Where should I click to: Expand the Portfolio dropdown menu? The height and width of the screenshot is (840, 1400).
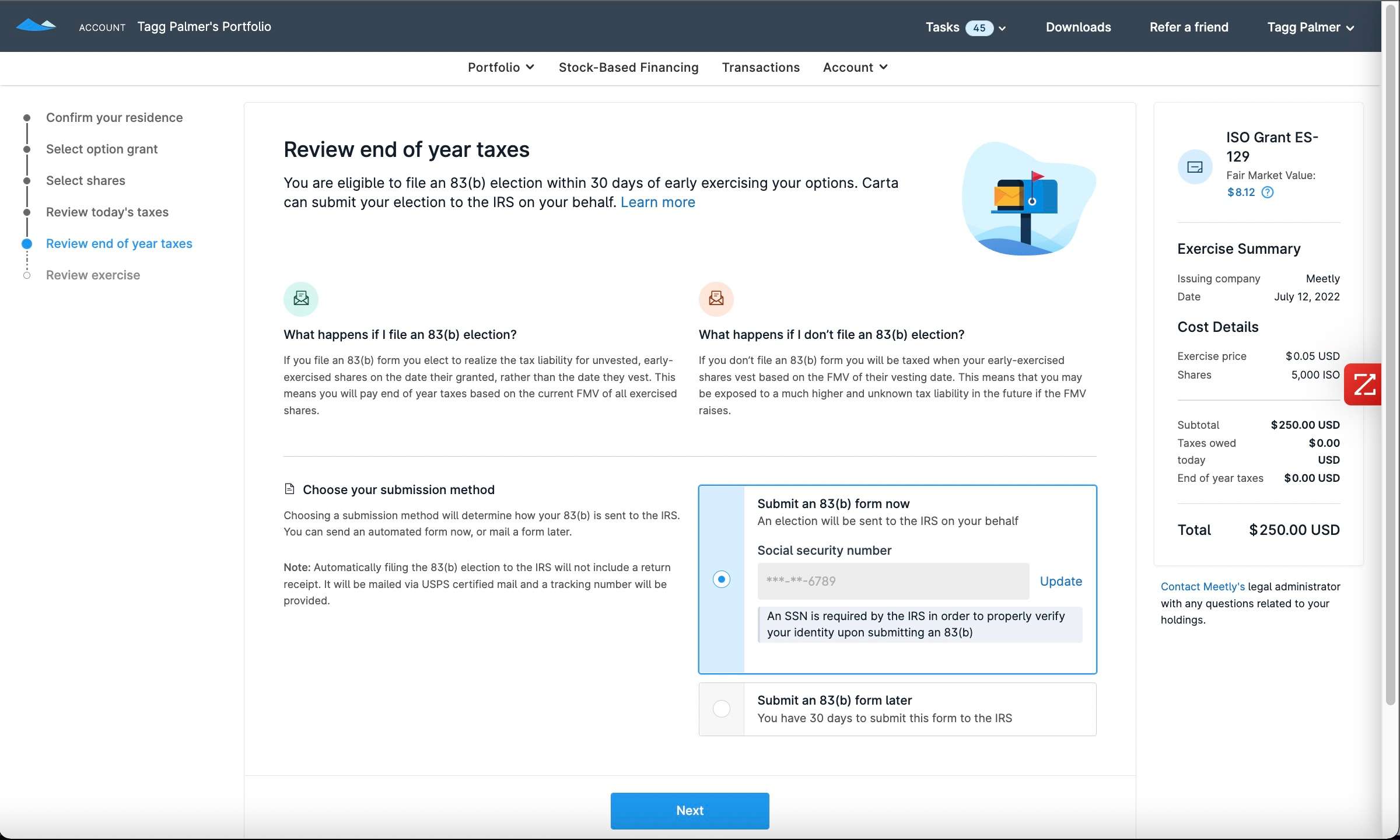tap(500, 68)
